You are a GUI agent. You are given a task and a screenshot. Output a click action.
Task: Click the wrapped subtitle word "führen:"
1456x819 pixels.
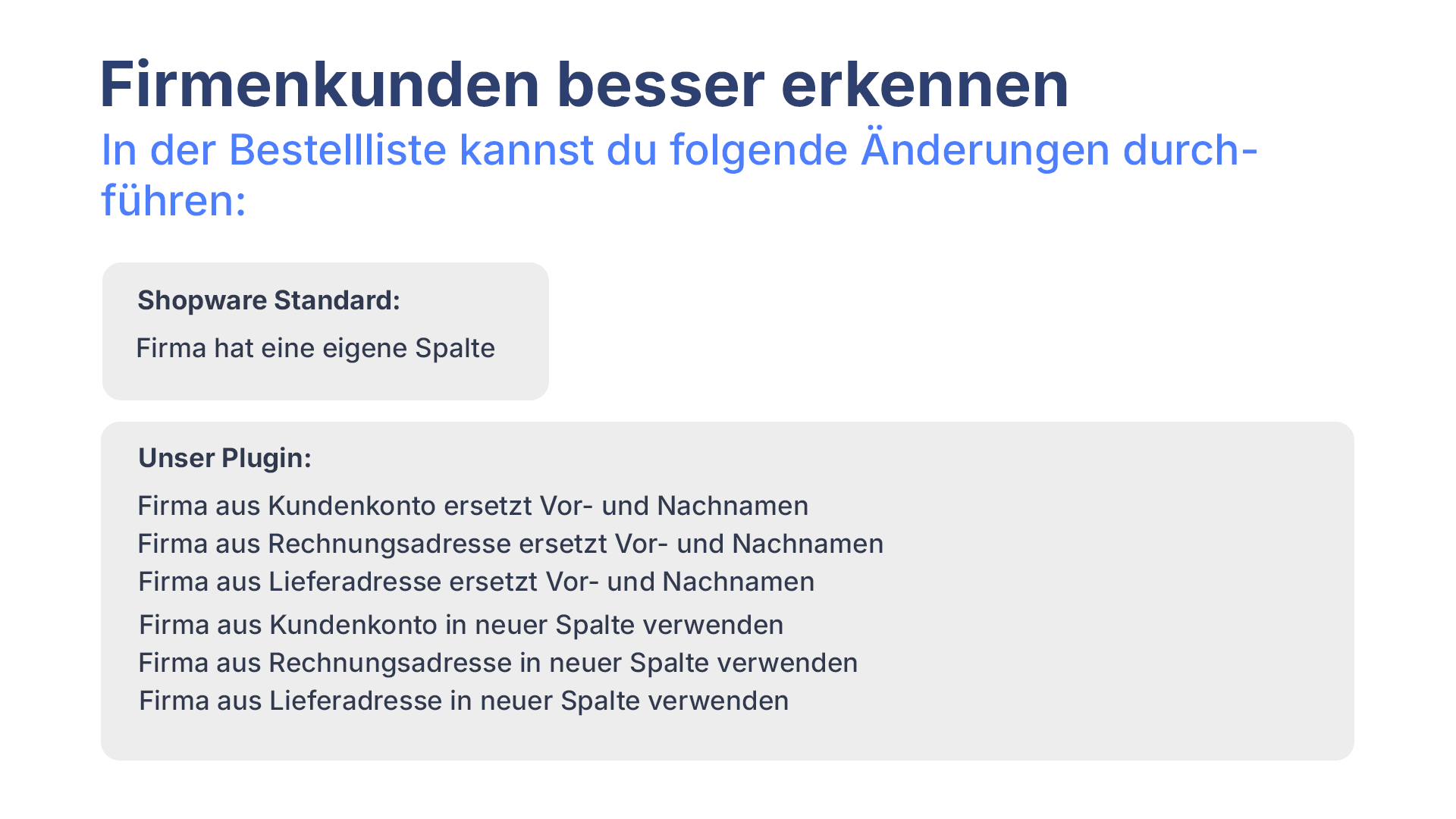[x=174, y=200]
